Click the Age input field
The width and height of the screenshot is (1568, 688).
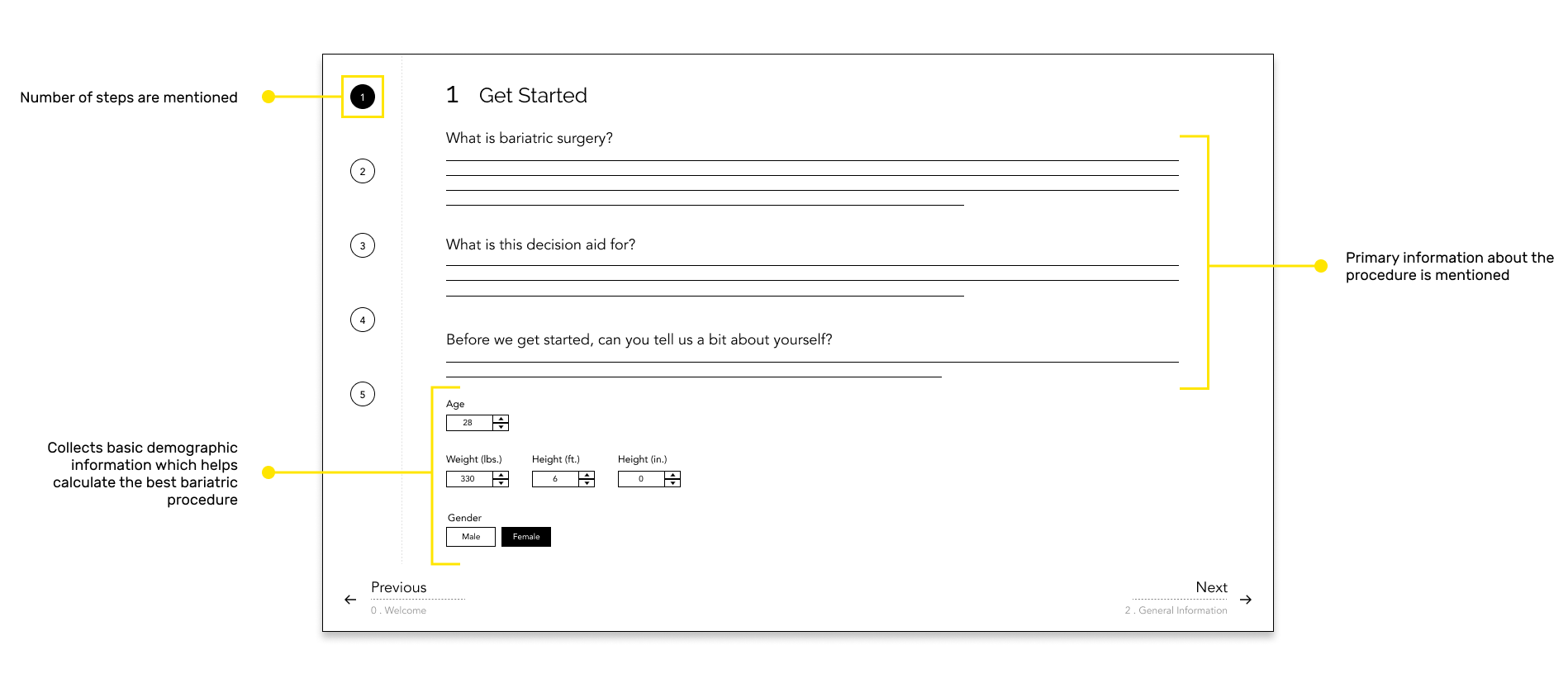click(469, 423)
